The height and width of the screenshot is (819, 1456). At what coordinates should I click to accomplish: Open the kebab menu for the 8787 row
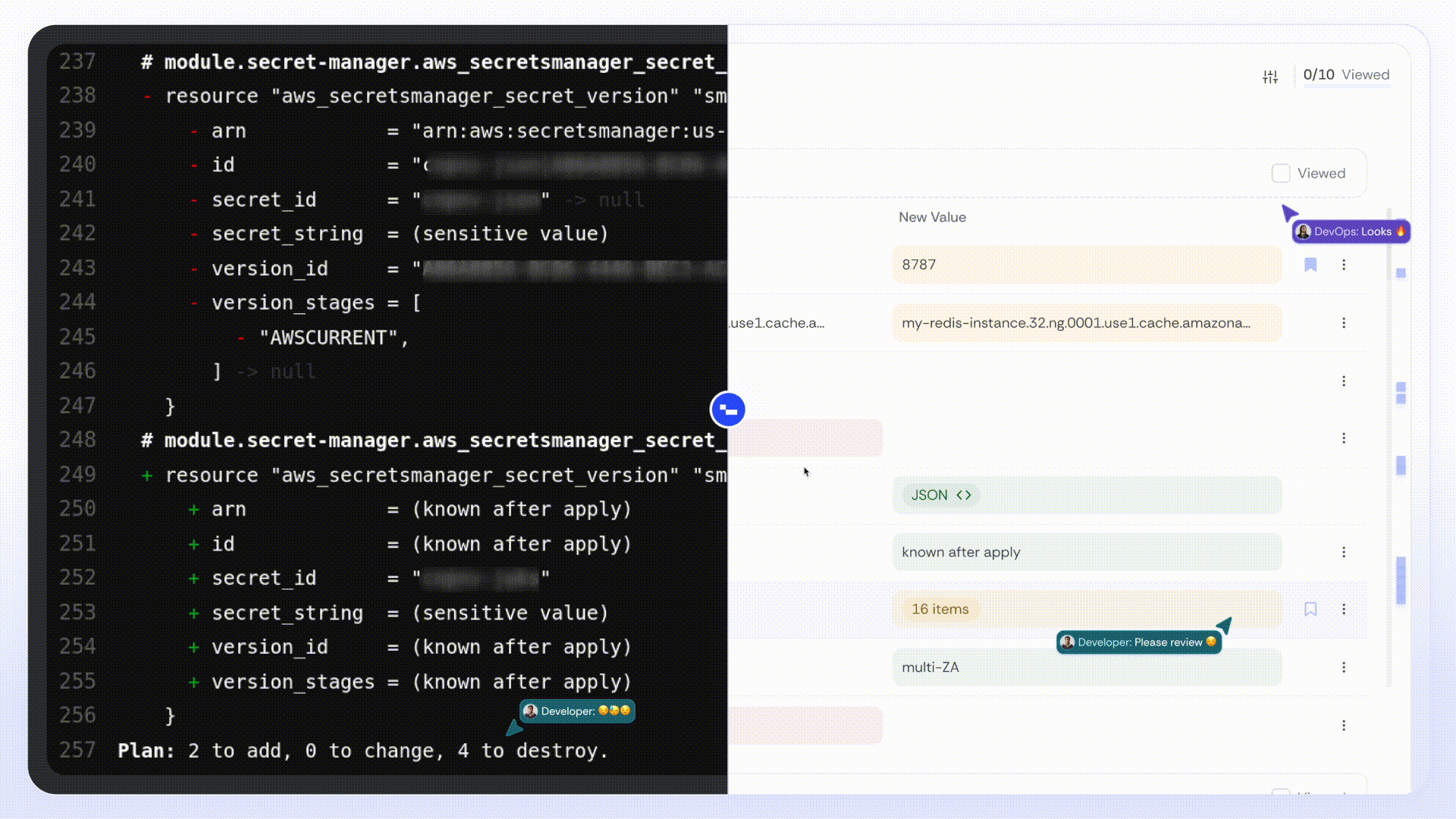(x=1344, y=265)
